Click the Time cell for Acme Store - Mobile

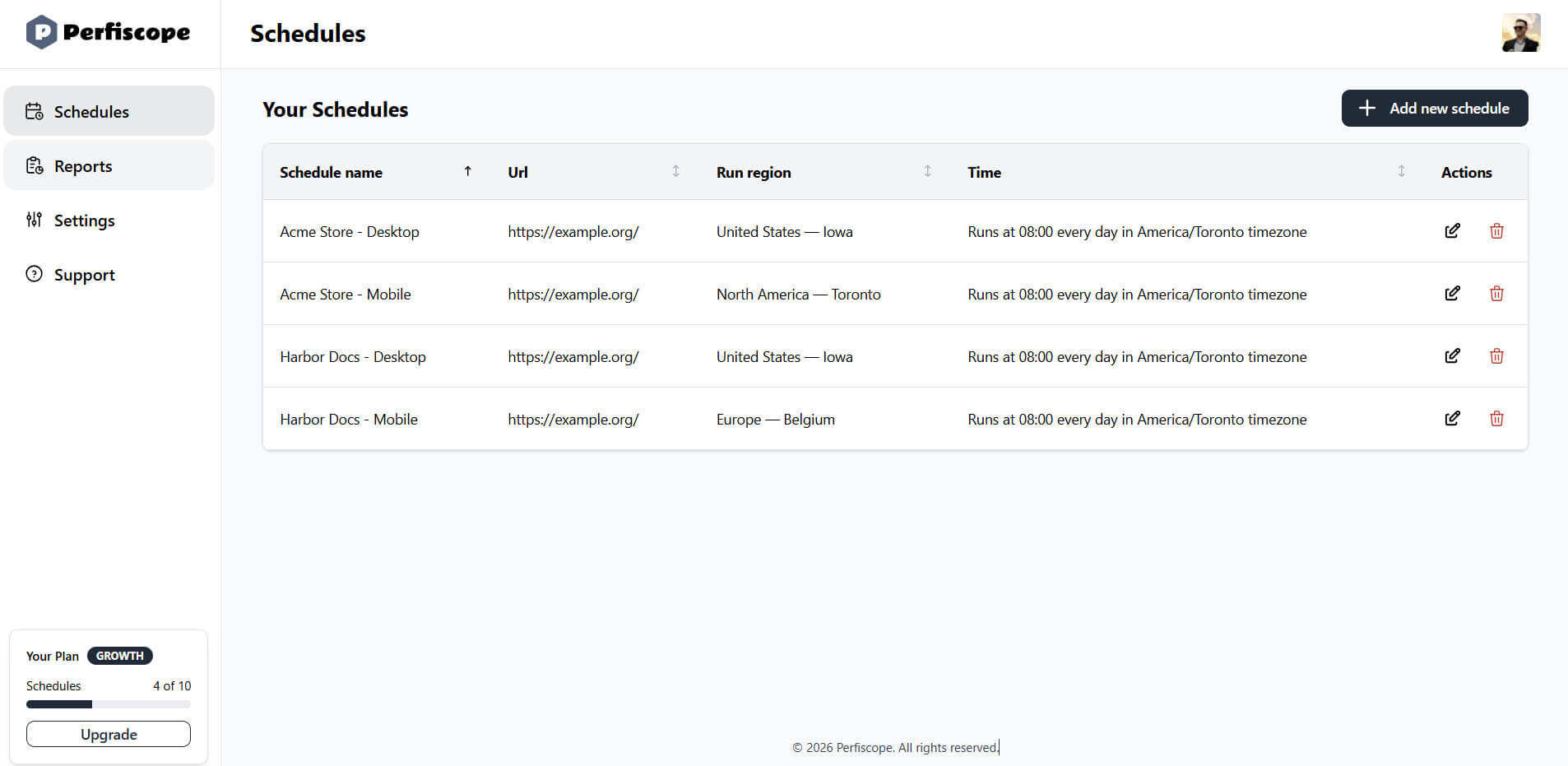point(1137,295)
